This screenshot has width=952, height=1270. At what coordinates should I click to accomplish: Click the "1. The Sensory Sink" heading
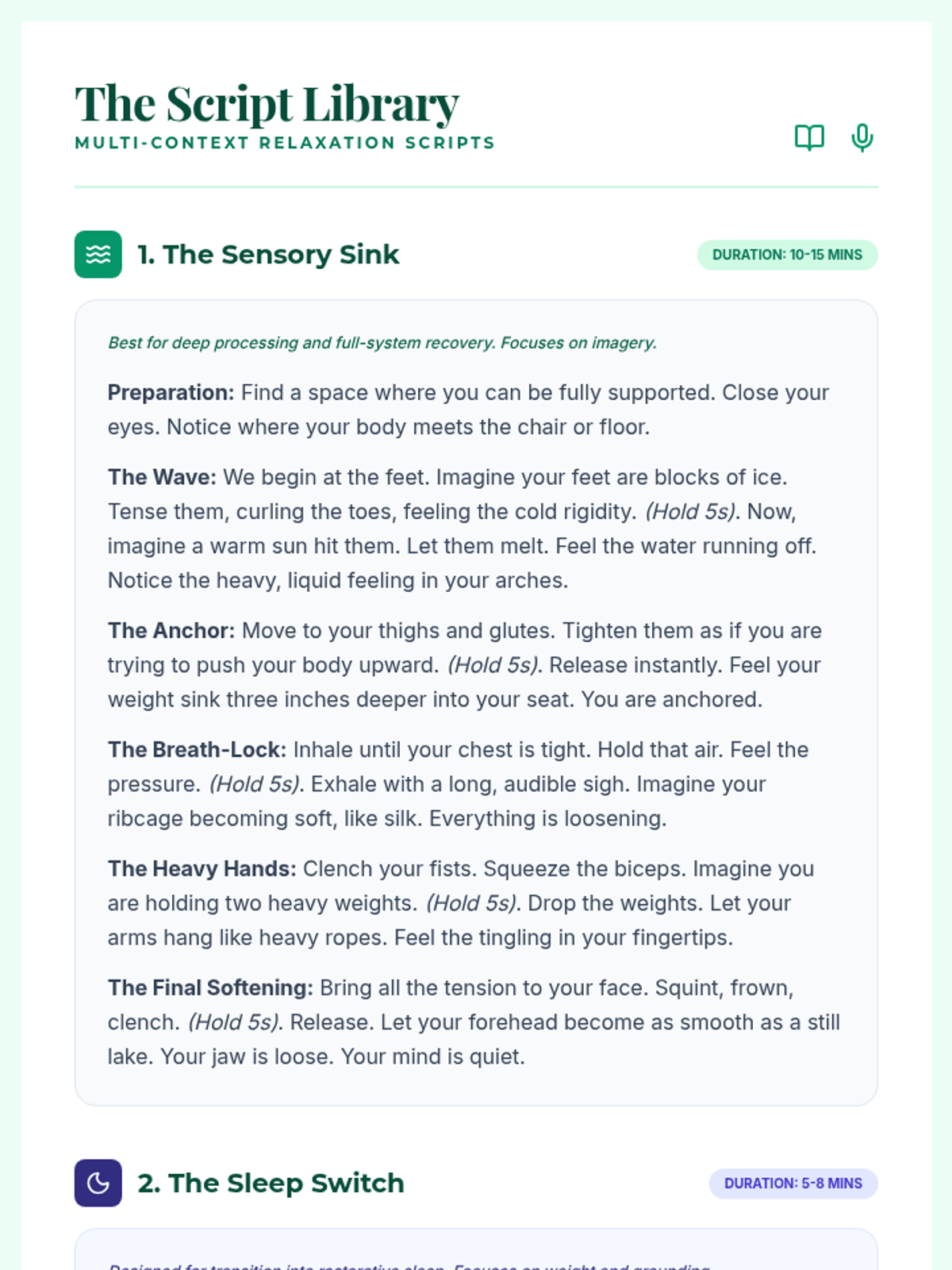pos(268,255)
